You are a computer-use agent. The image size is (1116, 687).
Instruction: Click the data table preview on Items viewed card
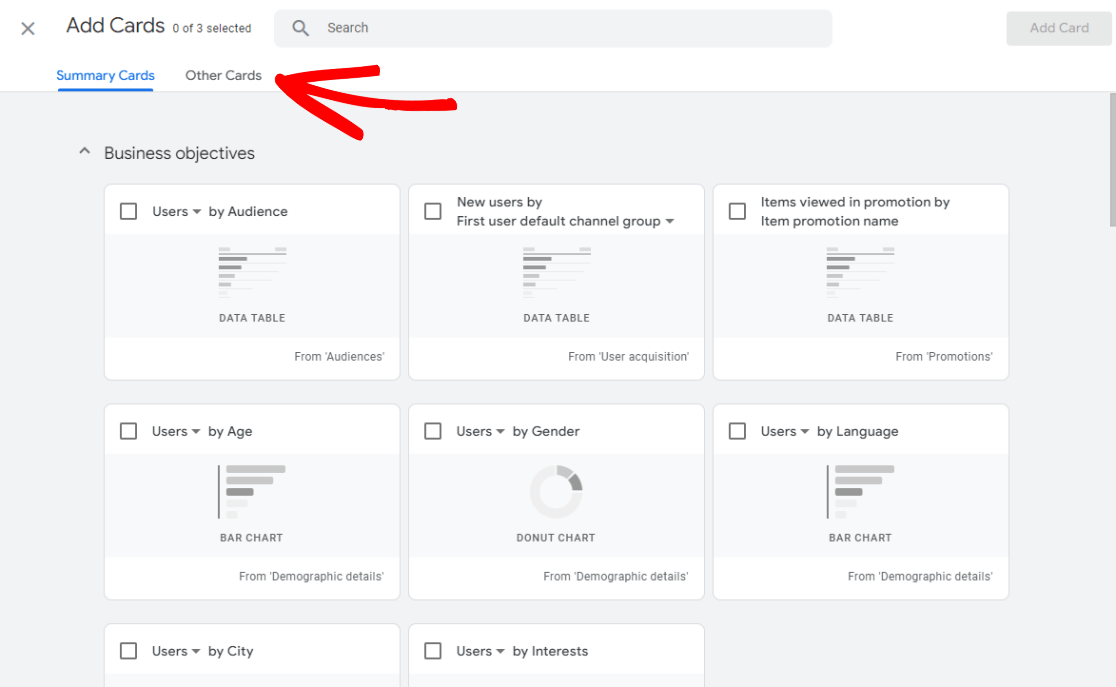pyautogui.click(x=860, y=271)
